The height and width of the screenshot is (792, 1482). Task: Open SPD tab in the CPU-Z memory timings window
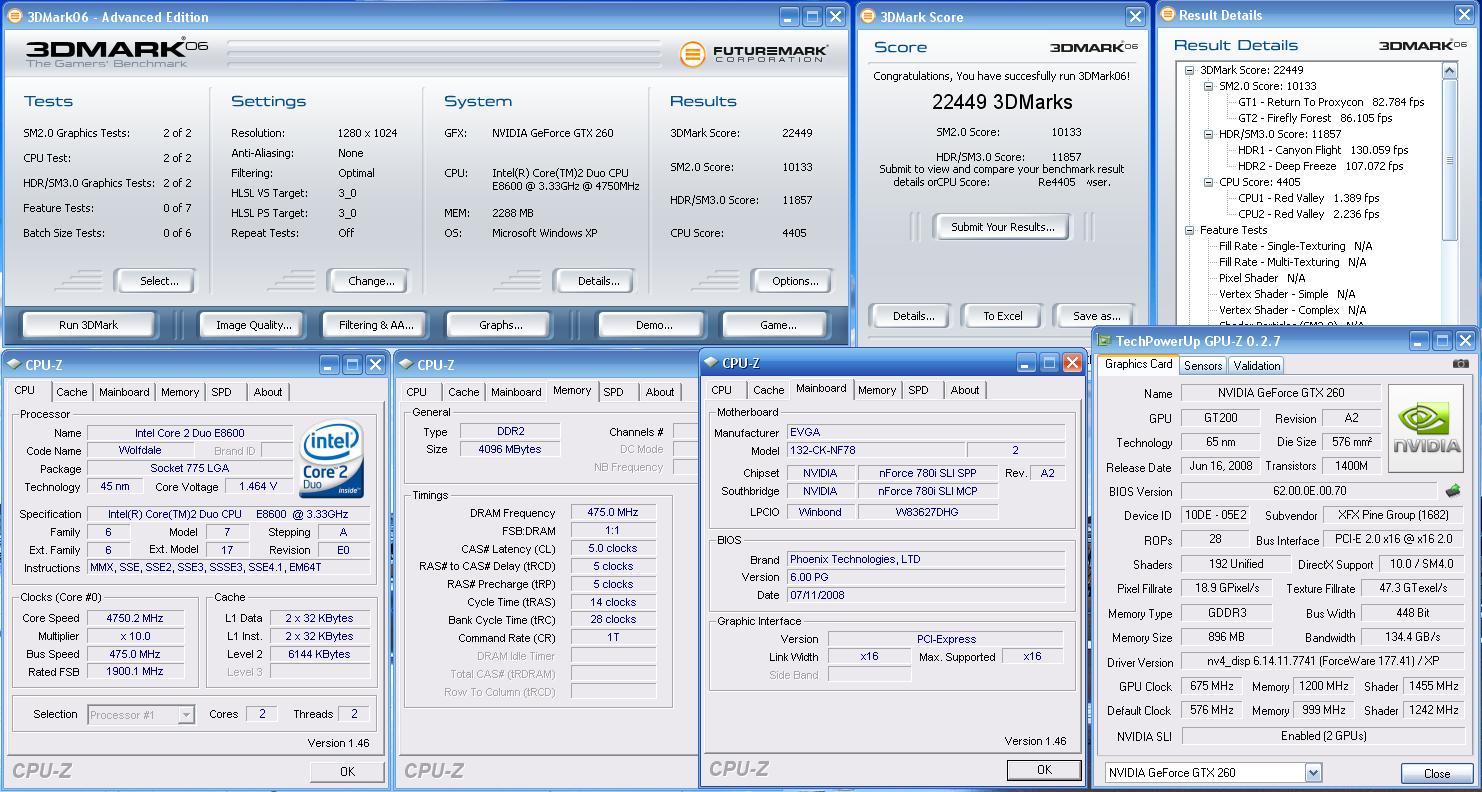click(614, 392)
